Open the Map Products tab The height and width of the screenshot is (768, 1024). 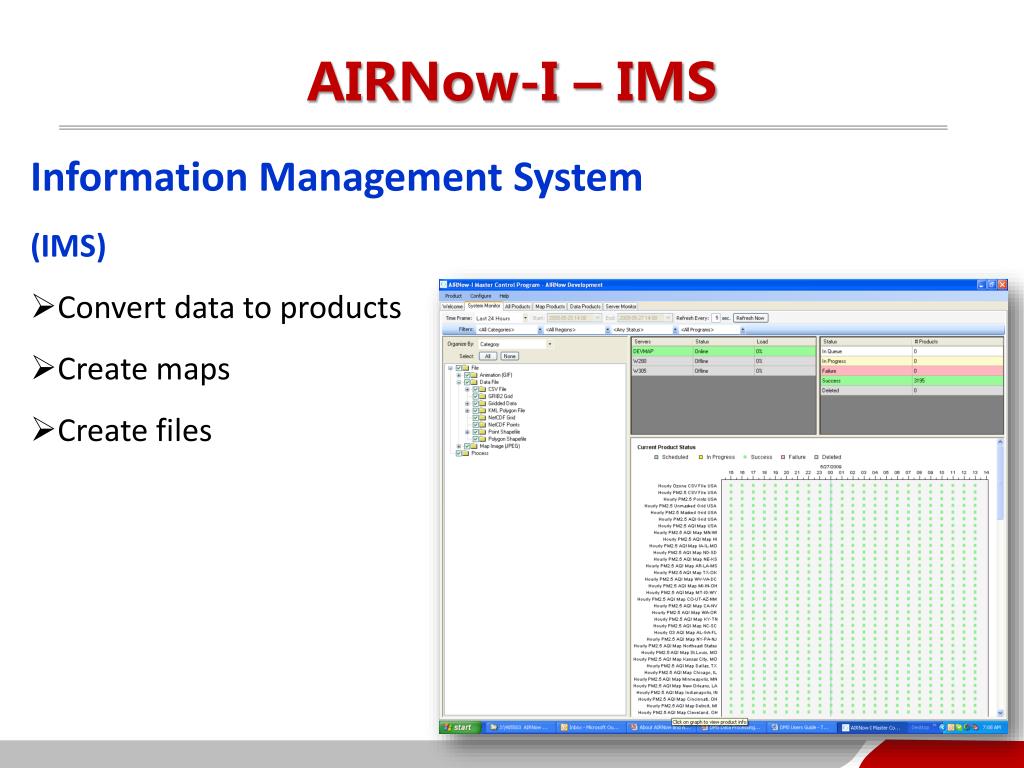pyautogui.click(x=550, y=306)
